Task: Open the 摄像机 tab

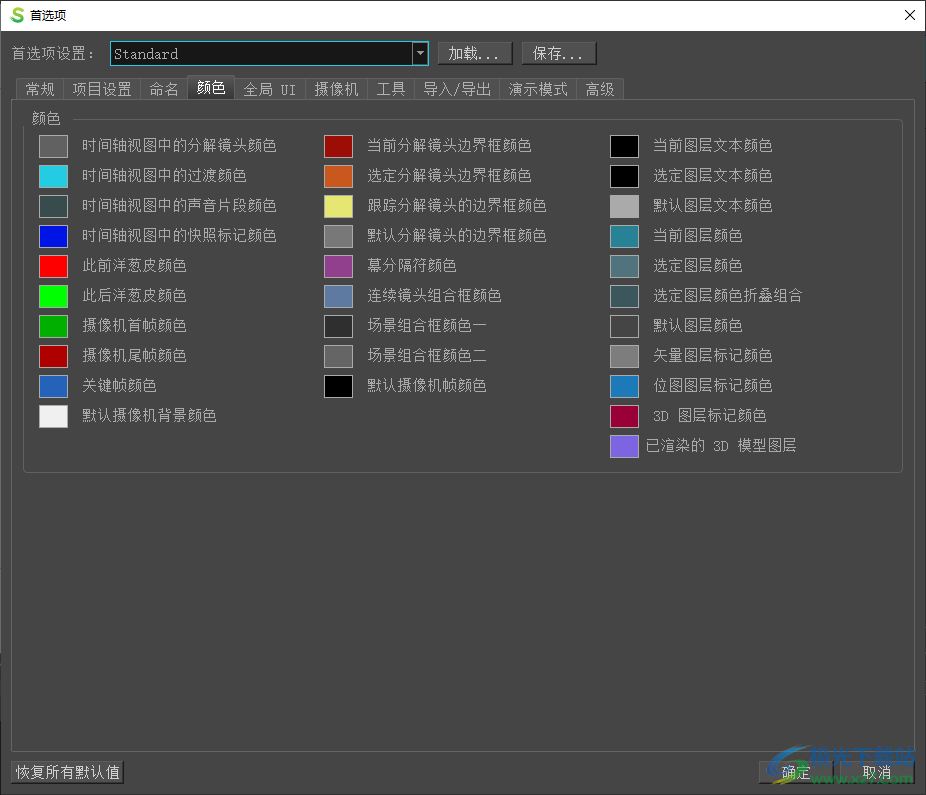Action: [337, 89]
